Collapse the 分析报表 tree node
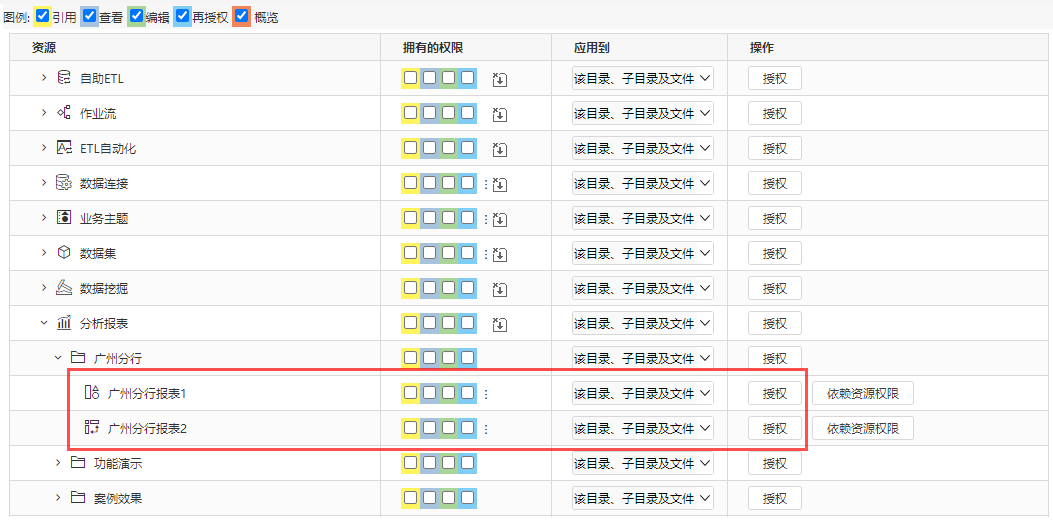1053x521 pixels. [44, 323]
